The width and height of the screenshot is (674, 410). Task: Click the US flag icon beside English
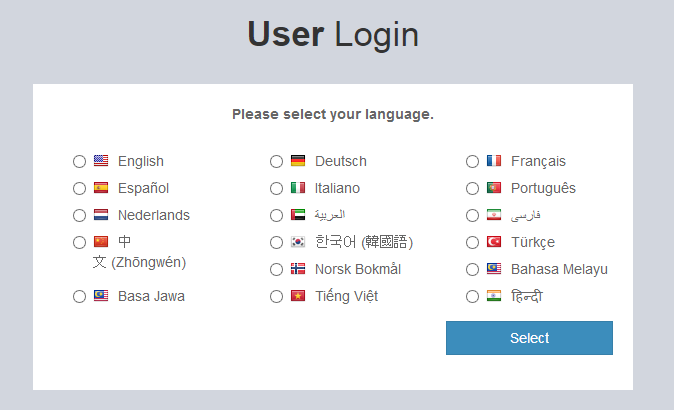(x=101, y=161)
